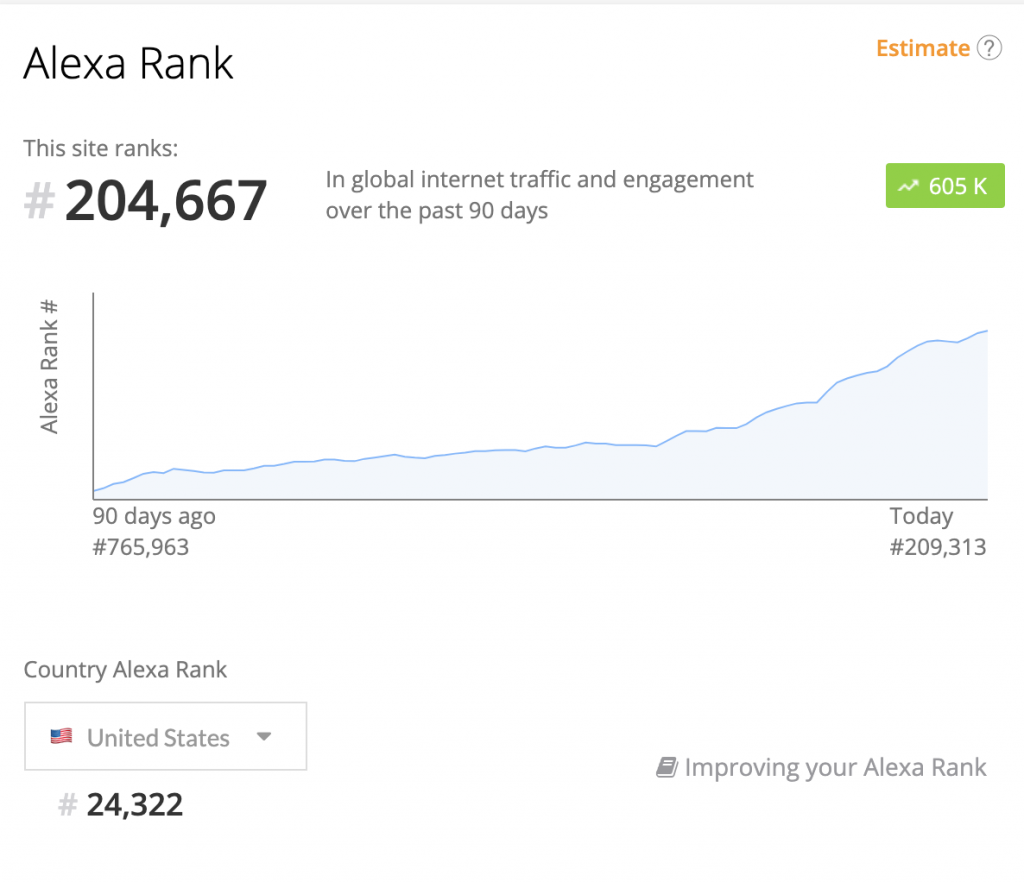The width and height of the screenshot is (1024, 882).
Task: Click the 'Alexa Rank #' vertical axis label
Action: coord(50,366)
